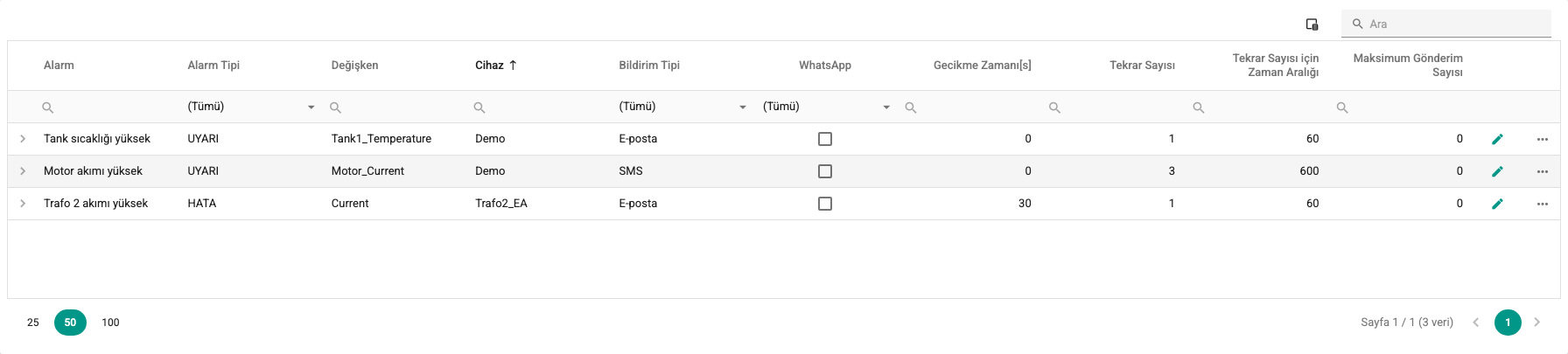
Task: Select the Tank1_Temperature cell
Action: click(381, 139)
